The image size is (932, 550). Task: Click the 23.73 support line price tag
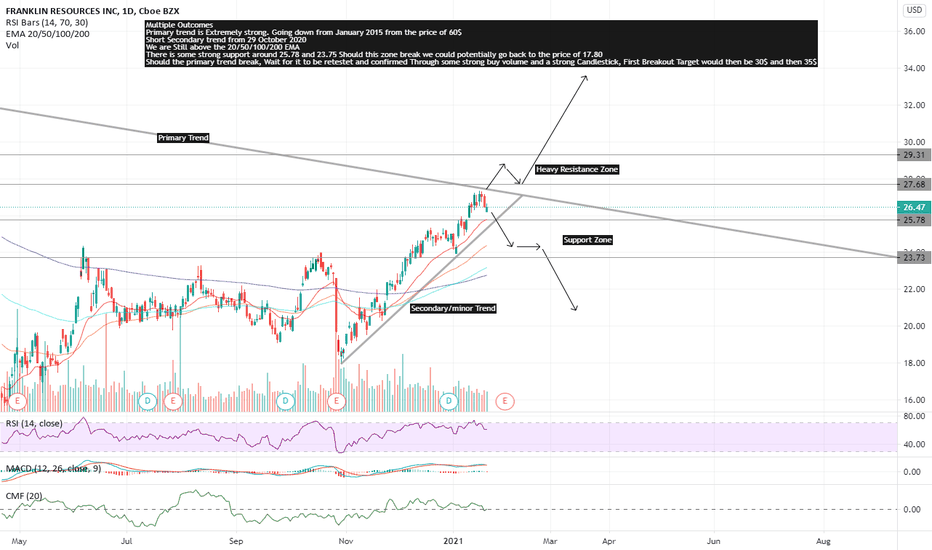coord(913,257)
